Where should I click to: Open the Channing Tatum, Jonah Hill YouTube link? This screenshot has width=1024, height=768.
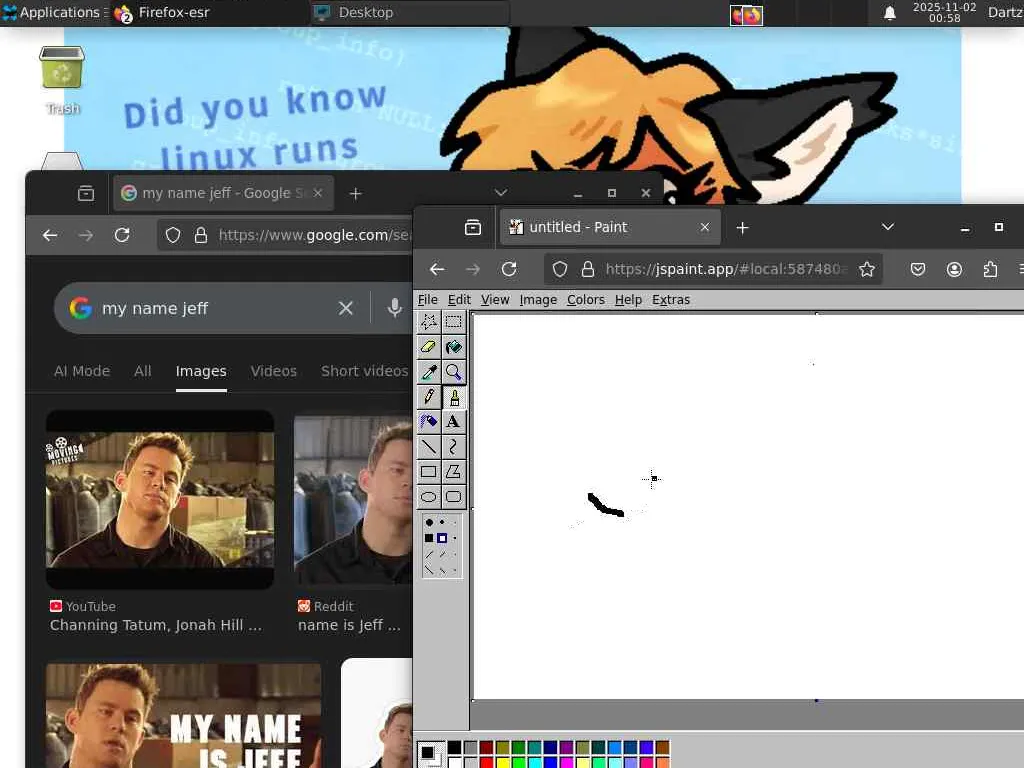click(155, 625)
